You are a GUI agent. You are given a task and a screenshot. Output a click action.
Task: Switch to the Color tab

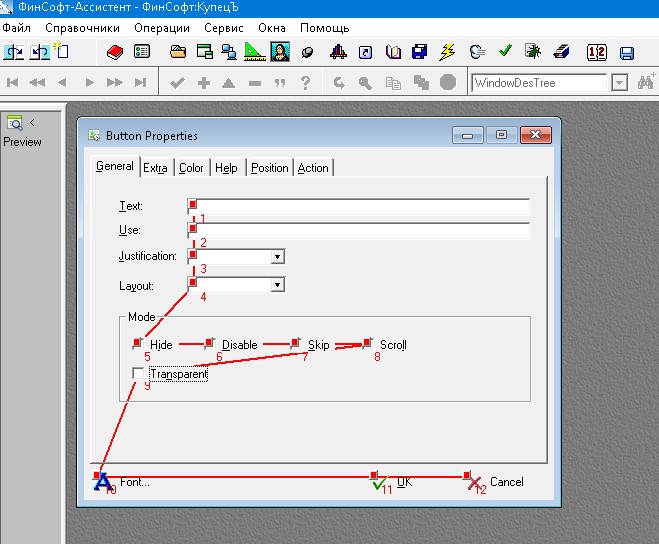[191, 168]
